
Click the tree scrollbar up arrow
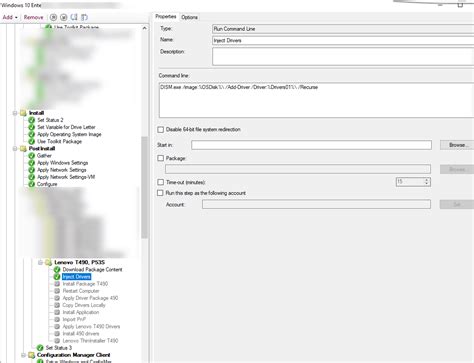tap(144, 28)
